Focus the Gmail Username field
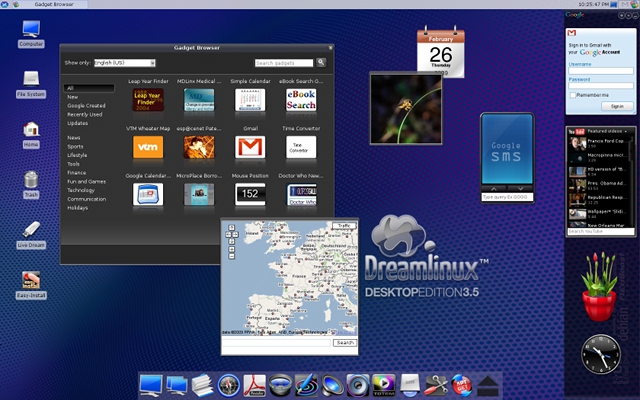The image size is (640, 400). tap(601, 71)
